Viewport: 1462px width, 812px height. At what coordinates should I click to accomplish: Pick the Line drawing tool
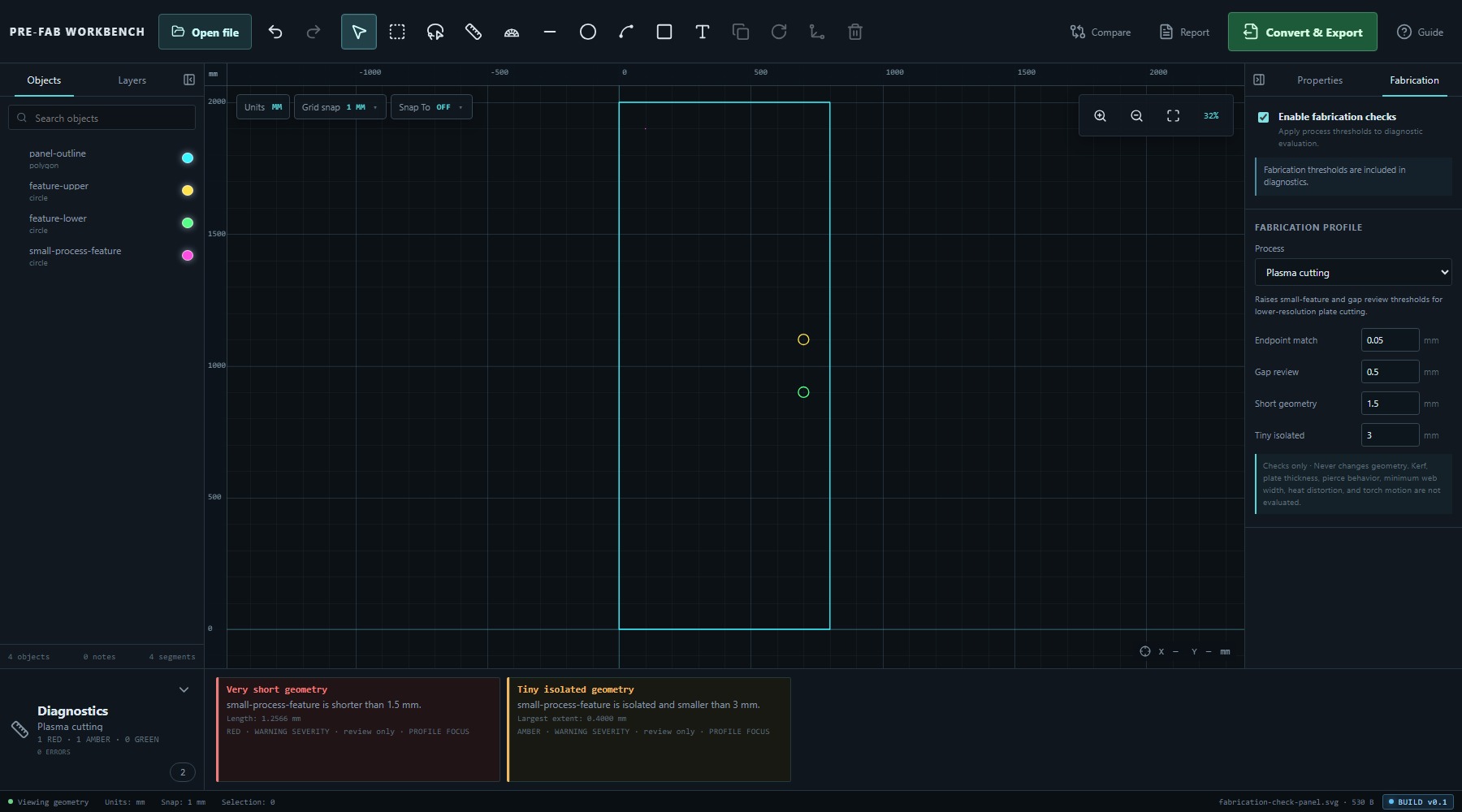coord(550,32)
